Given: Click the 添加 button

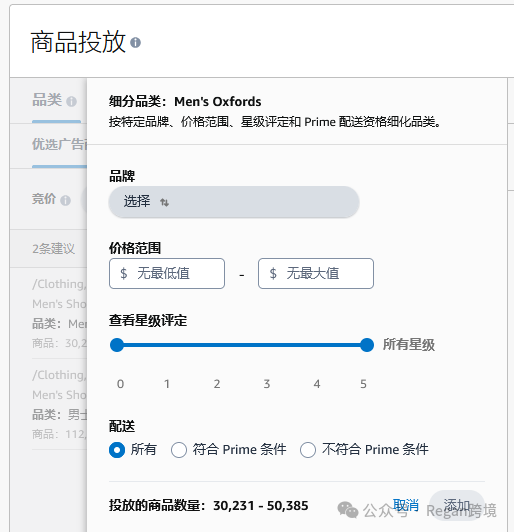Looking at the screenshot, I should pyautogui.click(x=456, y=506).
